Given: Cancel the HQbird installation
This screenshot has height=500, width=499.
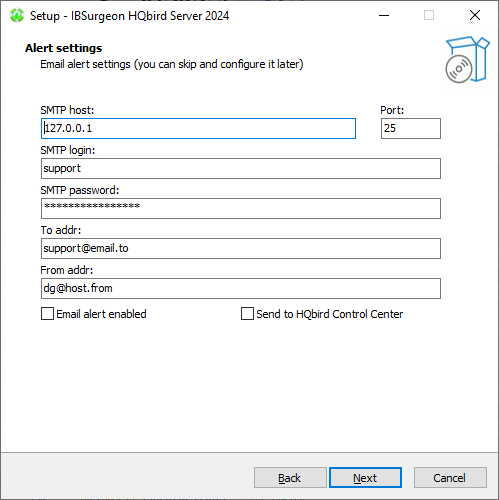Looking at the screenshot, I should (450, 478).
